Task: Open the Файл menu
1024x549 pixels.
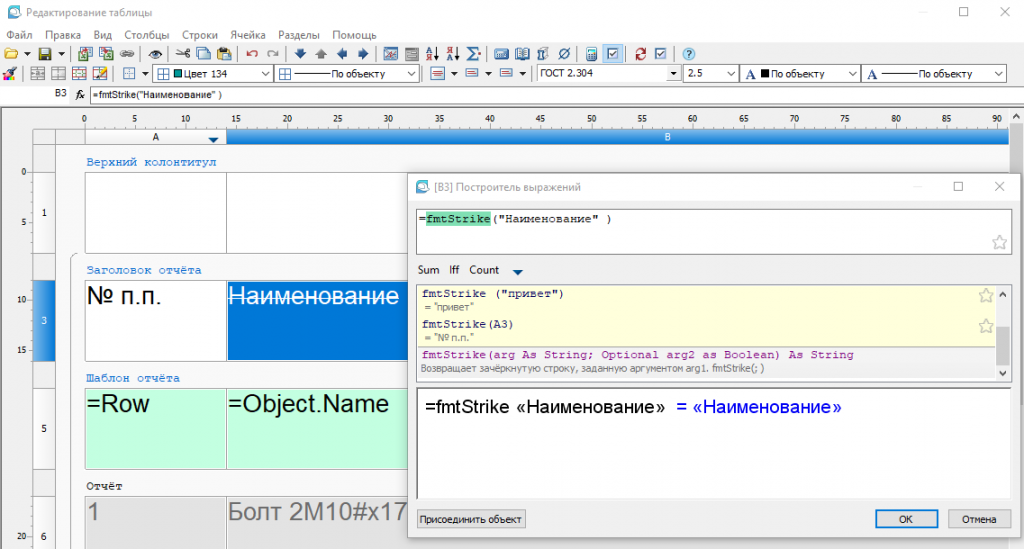Action: (19, 35)
